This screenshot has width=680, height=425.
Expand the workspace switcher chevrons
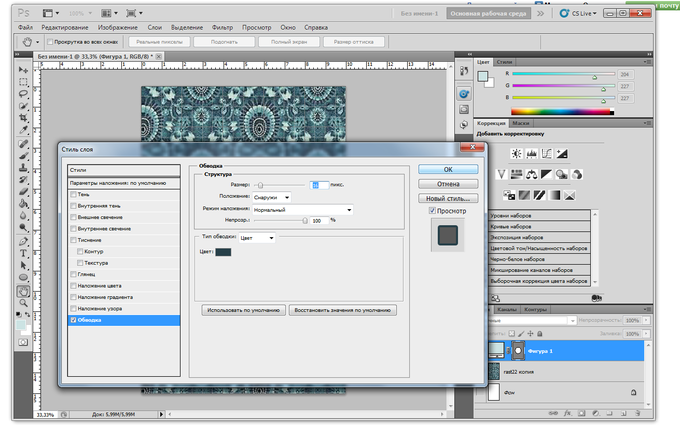(x=540, y=13)
